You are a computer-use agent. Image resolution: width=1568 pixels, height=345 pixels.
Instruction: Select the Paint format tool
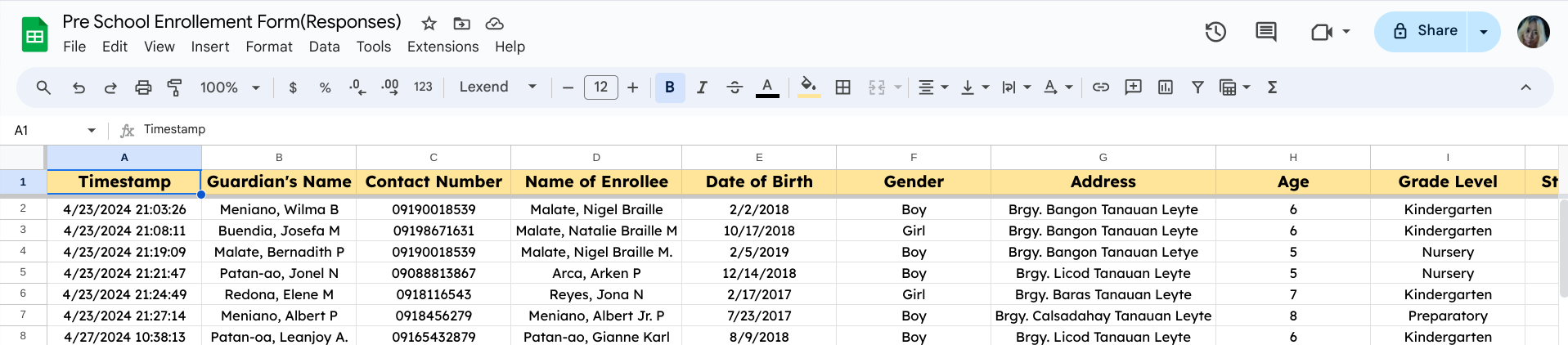pos(174,87)
